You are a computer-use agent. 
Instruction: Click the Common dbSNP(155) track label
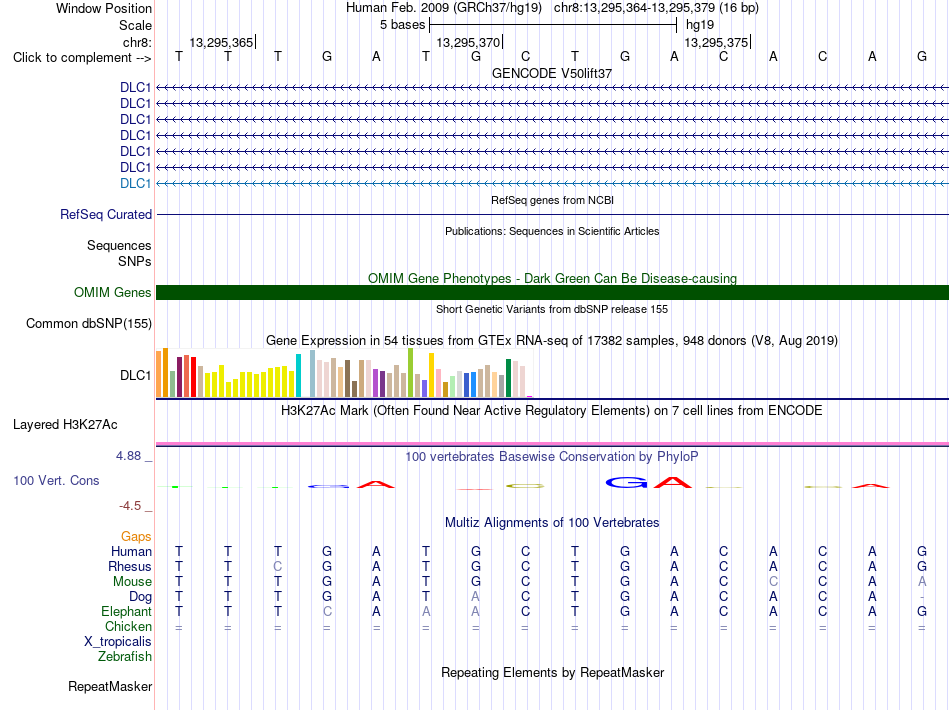pos(89,323)
